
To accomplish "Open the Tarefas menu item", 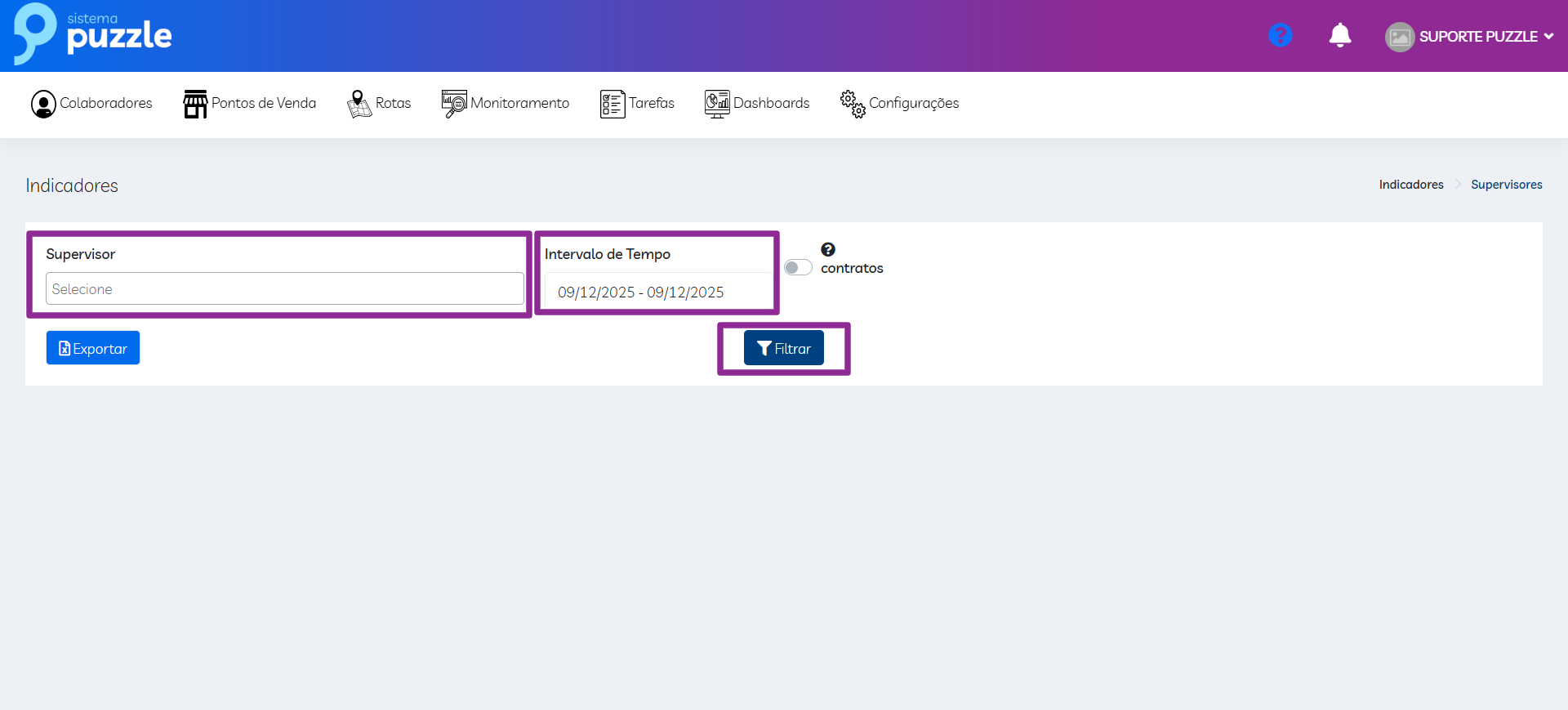I will click(x=651, y=103).
